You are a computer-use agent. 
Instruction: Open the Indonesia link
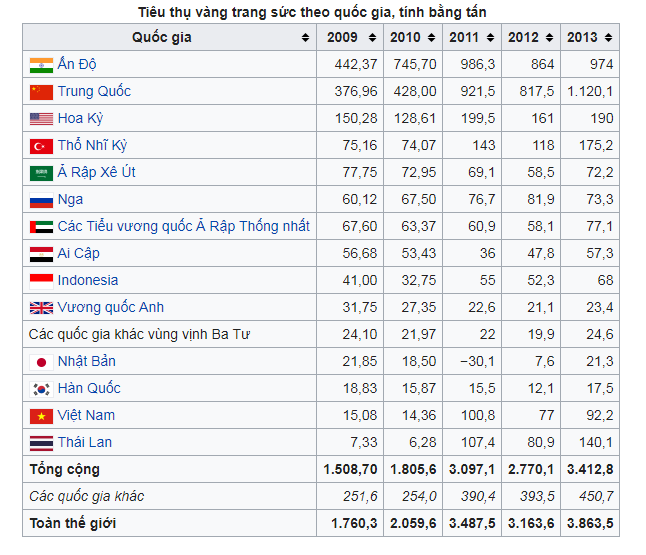(x=88, y=280)
